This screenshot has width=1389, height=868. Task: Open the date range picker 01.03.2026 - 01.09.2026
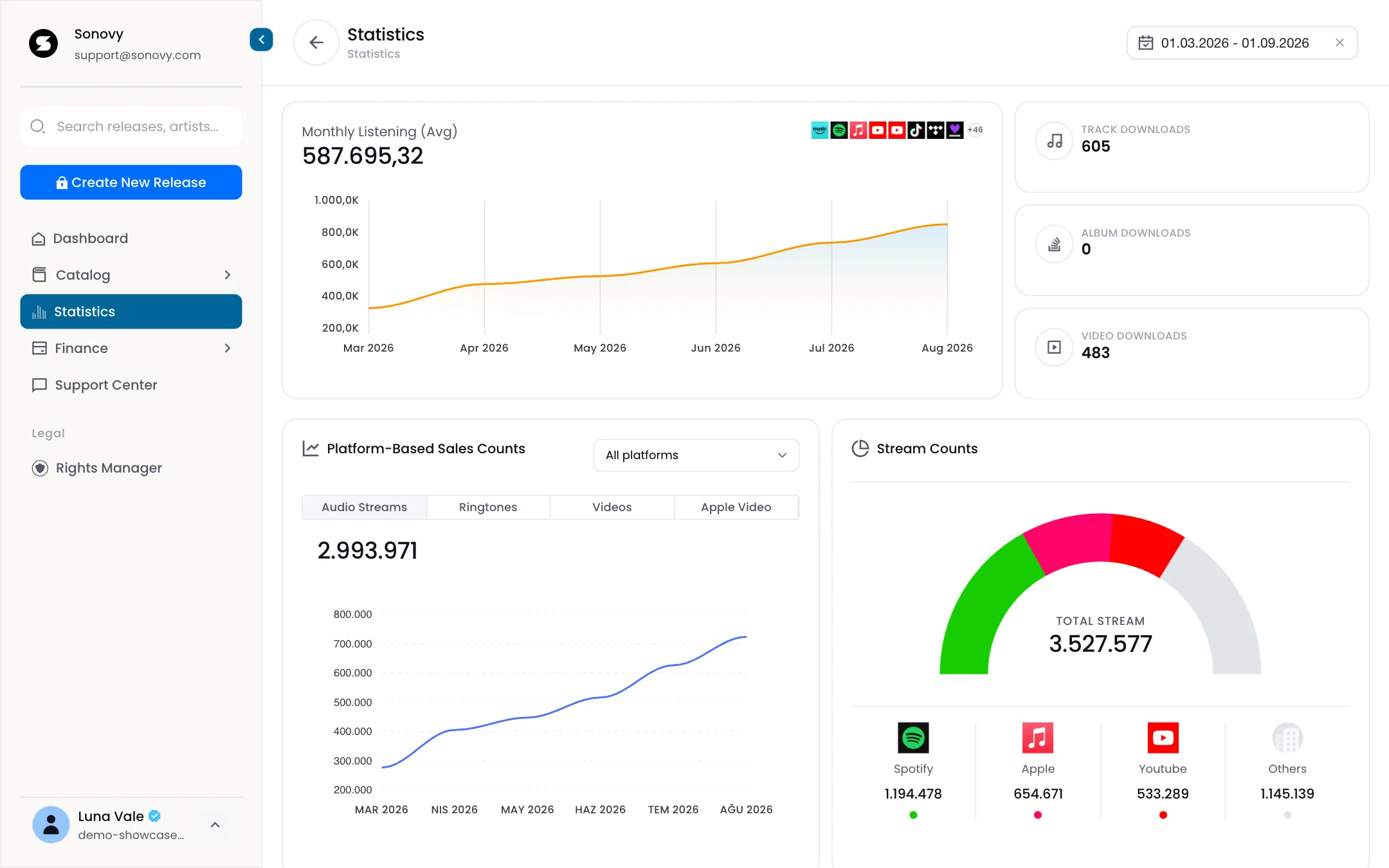1242,42
